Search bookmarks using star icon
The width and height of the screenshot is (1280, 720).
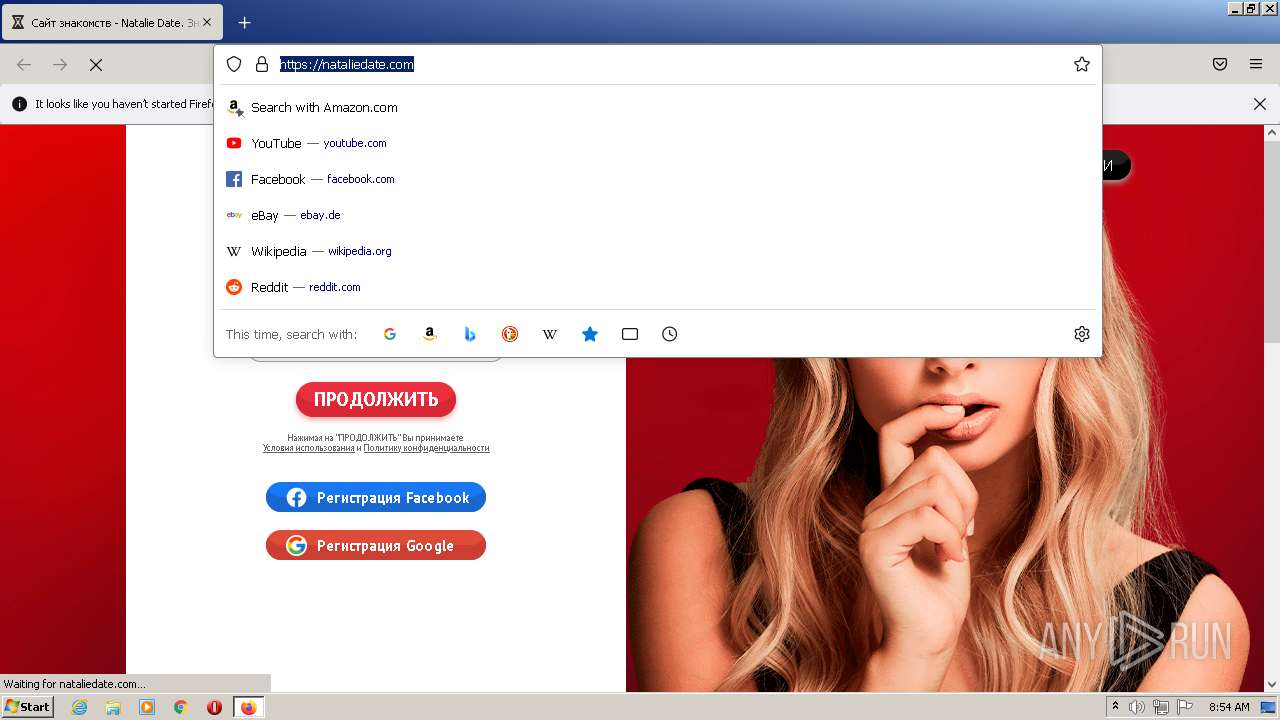click(x=590, y=334)
